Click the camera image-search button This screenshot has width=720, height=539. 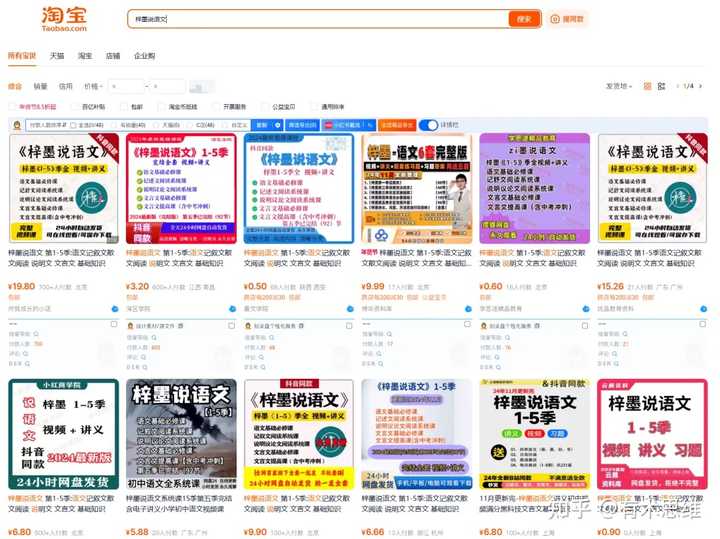(x=567, y=19)
